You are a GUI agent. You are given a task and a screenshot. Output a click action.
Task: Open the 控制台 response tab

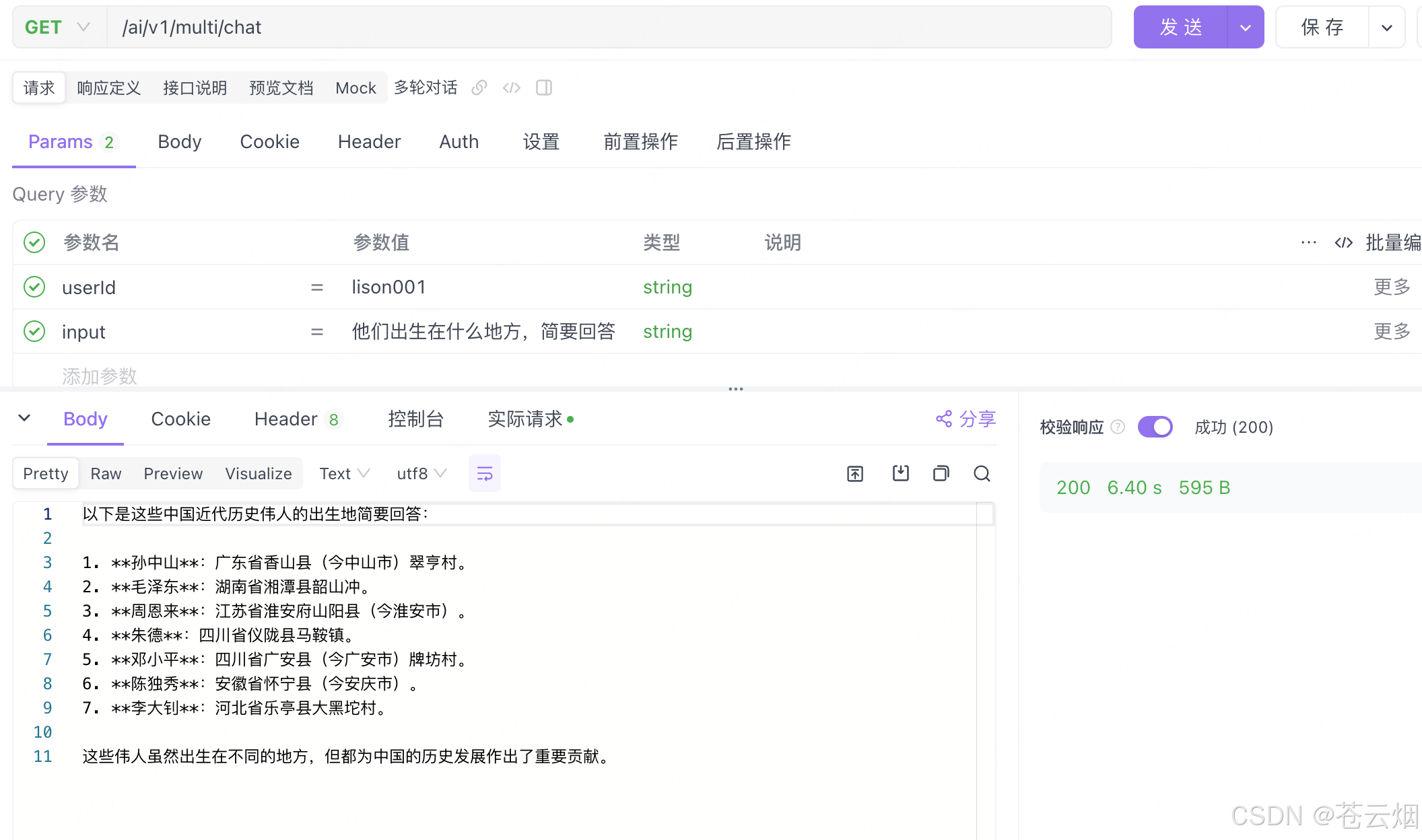(x=415, y=419)
